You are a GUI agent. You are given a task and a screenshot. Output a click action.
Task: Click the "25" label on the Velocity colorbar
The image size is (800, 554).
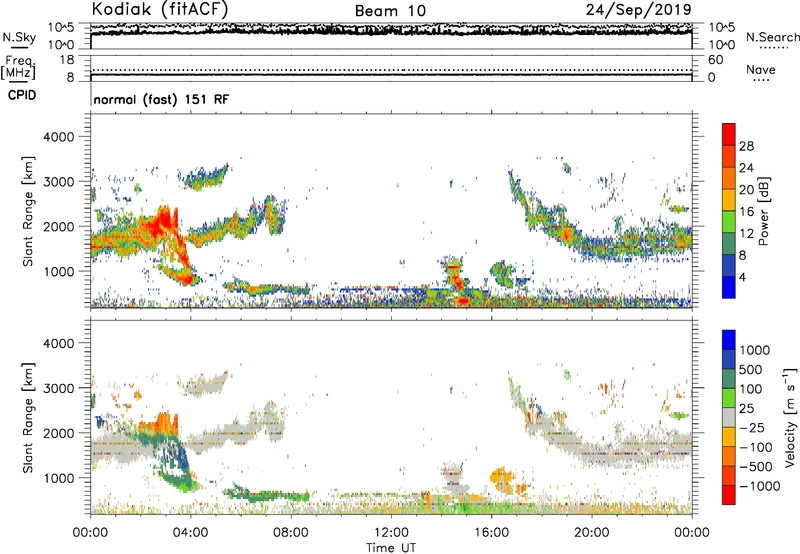(x=748, y=408)
